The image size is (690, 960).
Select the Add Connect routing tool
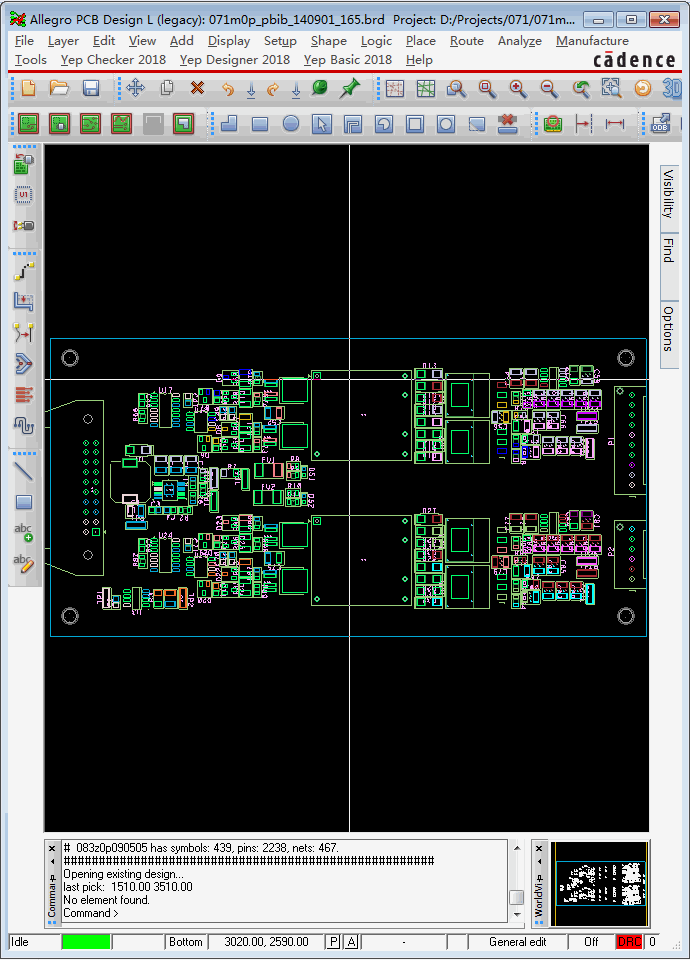coord(23,272)
